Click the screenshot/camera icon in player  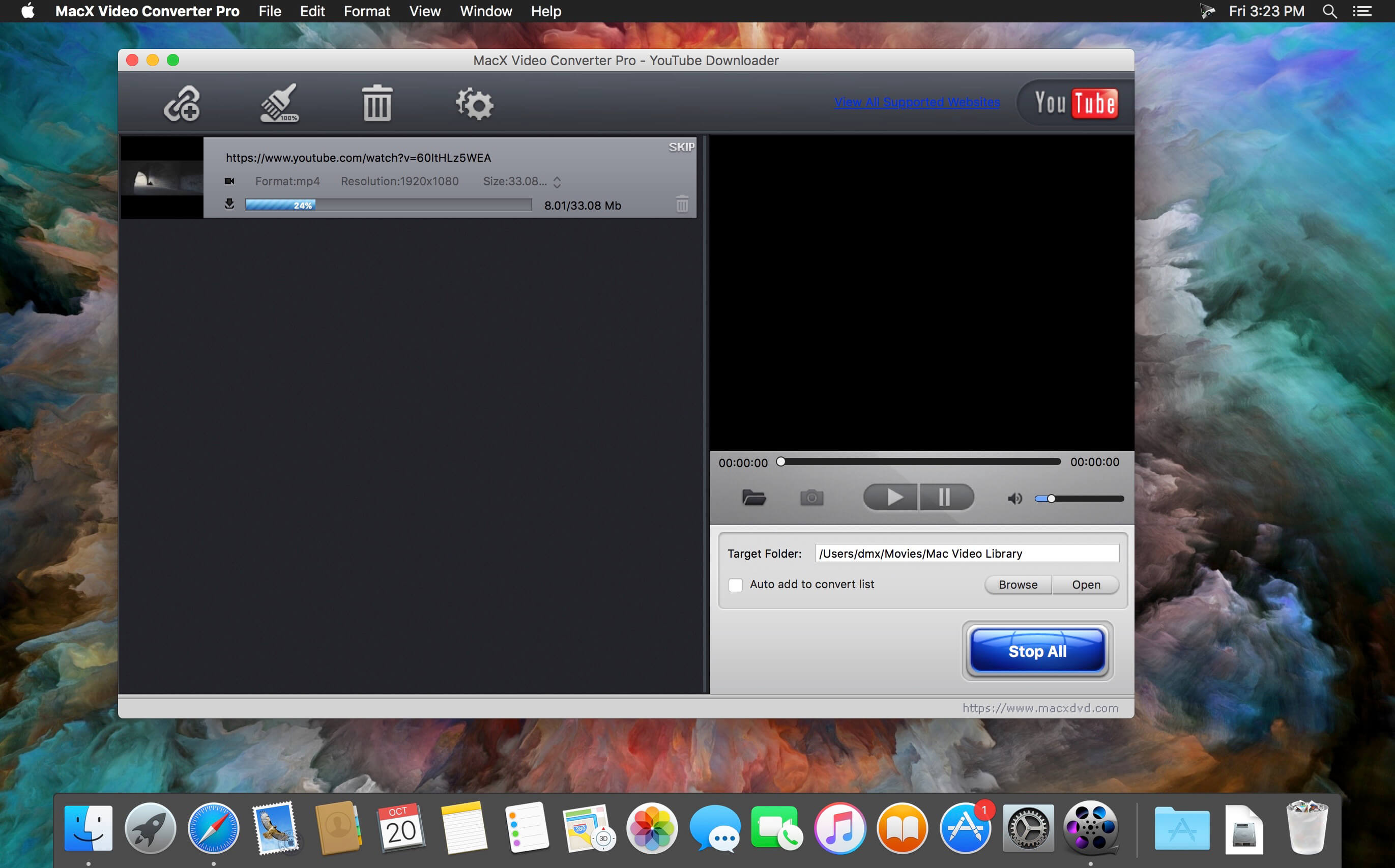click(812, 496)
